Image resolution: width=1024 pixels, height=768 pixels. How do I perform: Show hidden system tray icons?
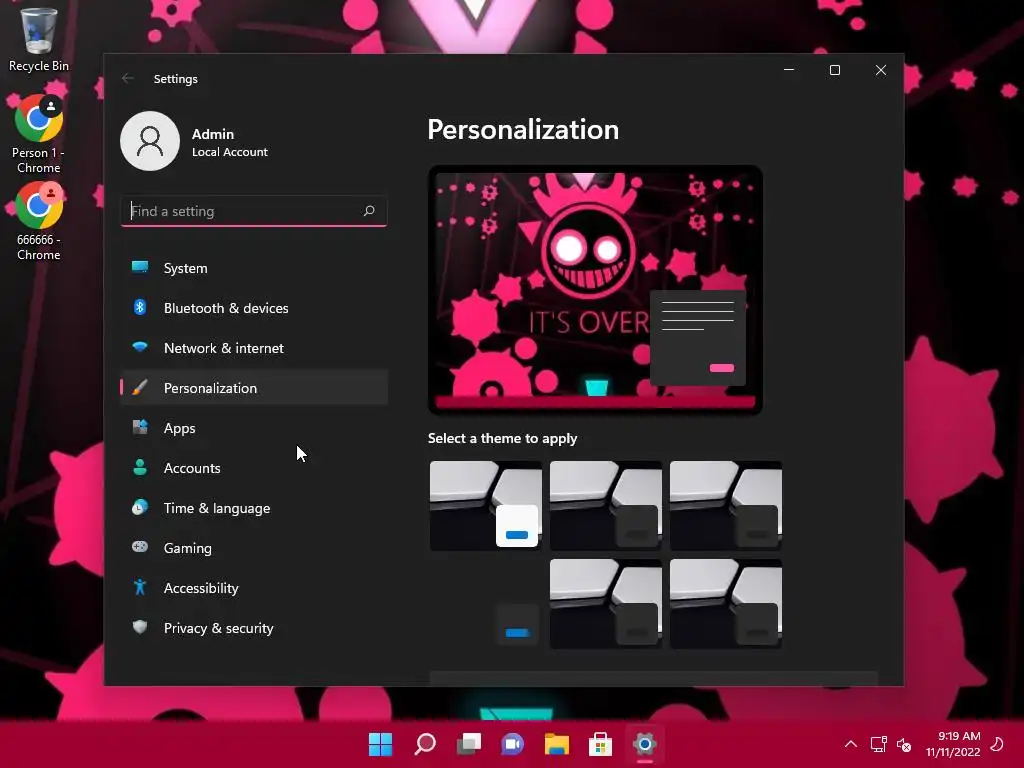point(851,744)
